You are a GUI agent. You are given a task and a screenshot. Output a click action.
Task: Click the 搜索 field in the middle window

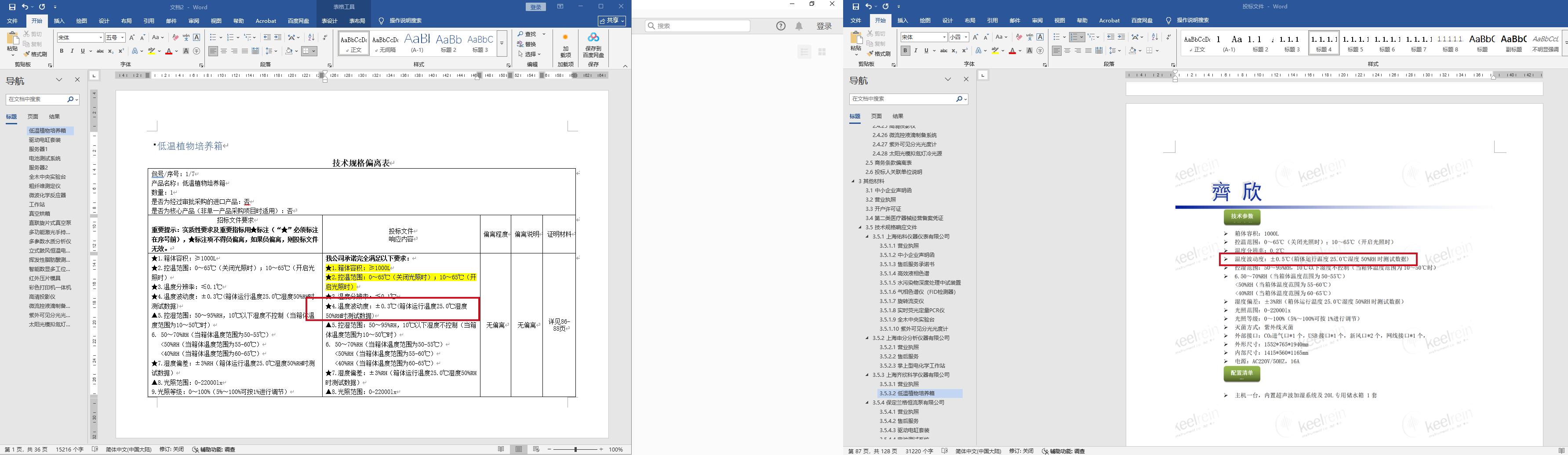pyautogui.click(x=698, y=25)
